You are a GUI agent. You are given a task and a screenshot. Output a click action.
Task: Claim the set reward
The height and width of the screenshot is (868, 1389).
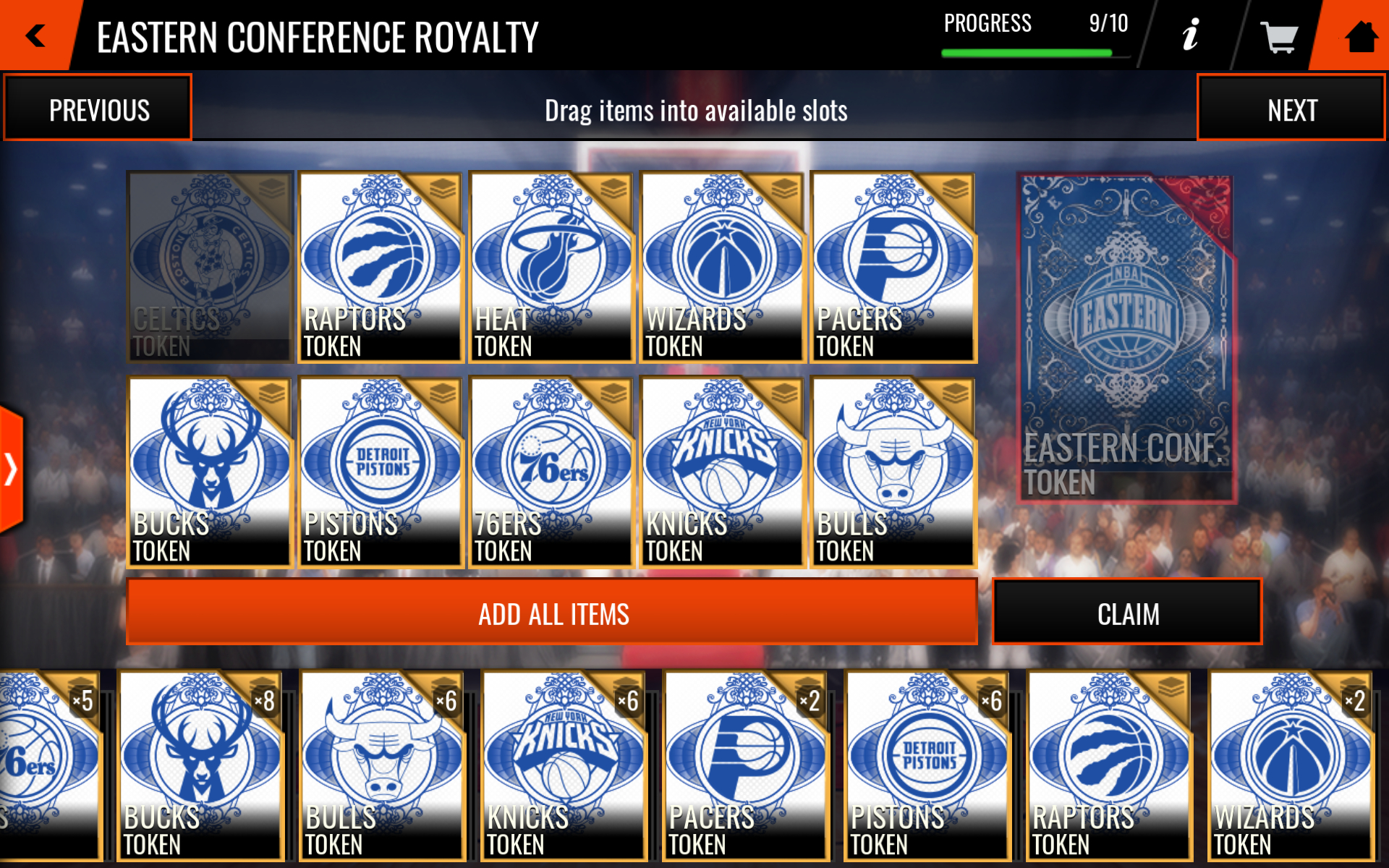(1127, 612)
